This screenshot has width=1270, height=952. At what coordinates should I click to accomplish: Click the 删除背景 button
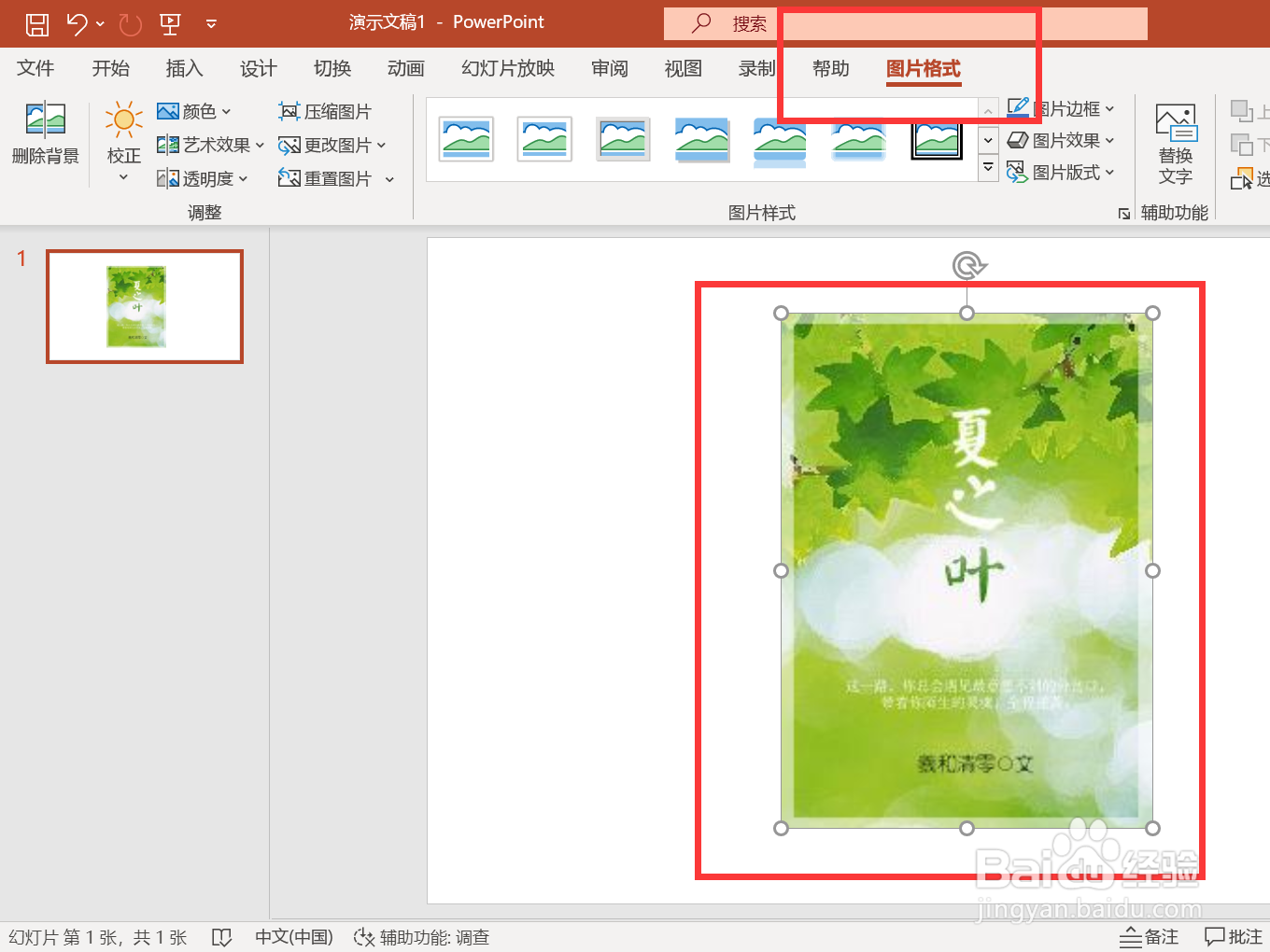pyautogui.click(x=45, y=133)
